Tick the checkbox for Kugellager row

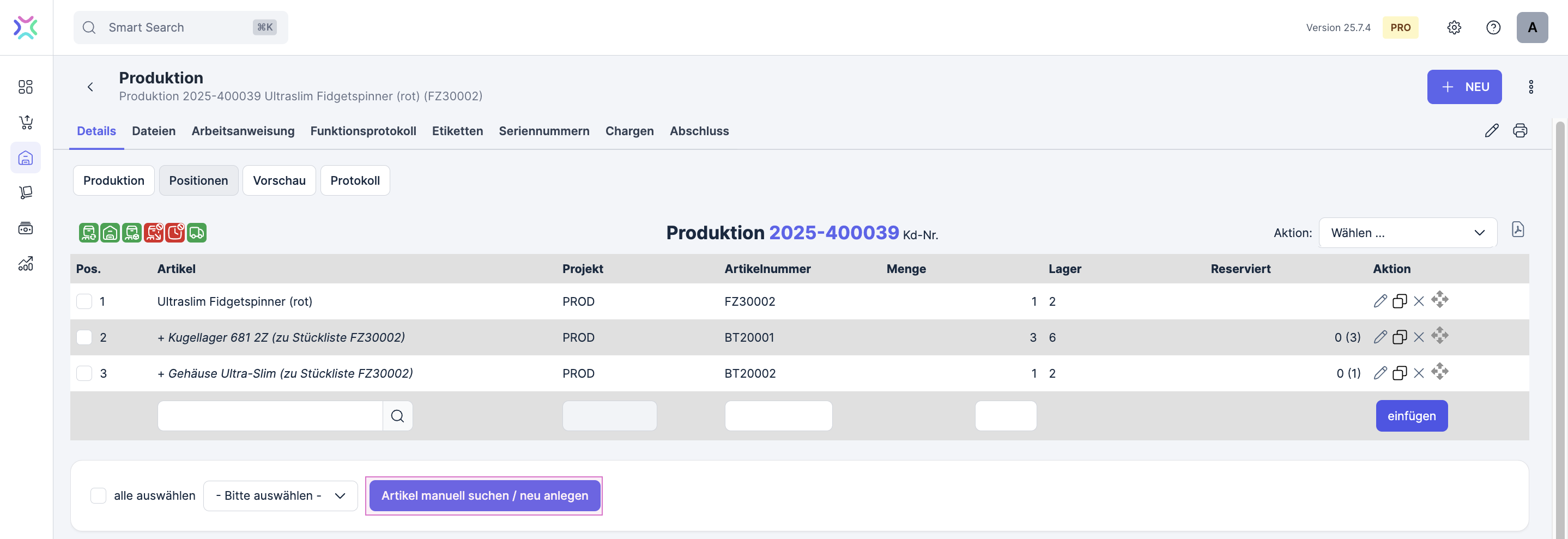click(x=84, y=337)
